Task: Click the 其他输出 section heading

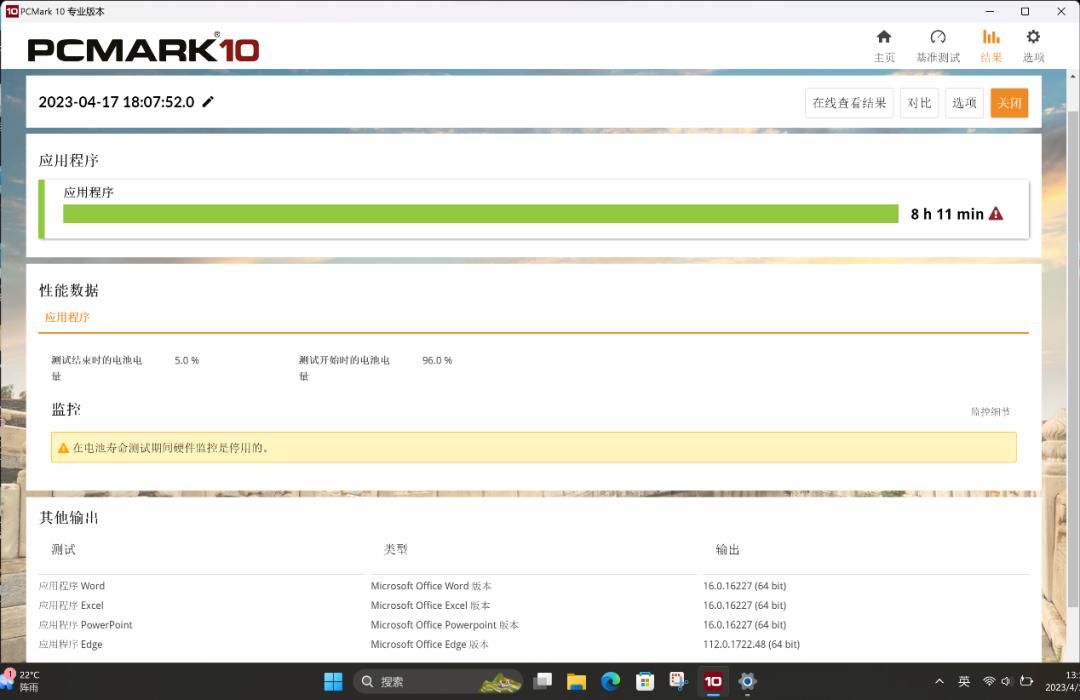Action: click(x=69, y=517)
